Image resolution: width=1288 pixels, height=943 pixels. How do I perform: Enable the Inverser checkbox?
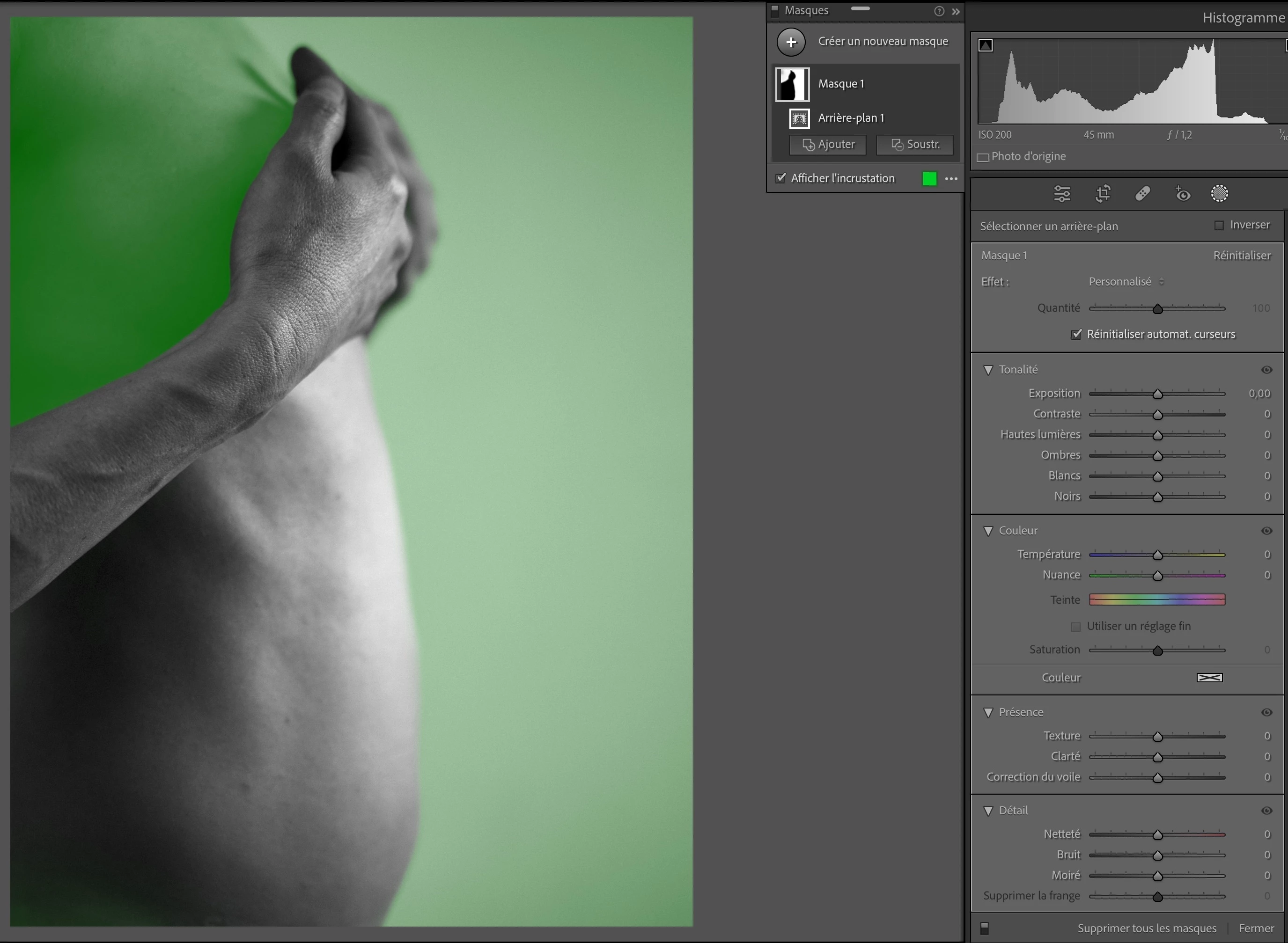[x=1219, y=226]
